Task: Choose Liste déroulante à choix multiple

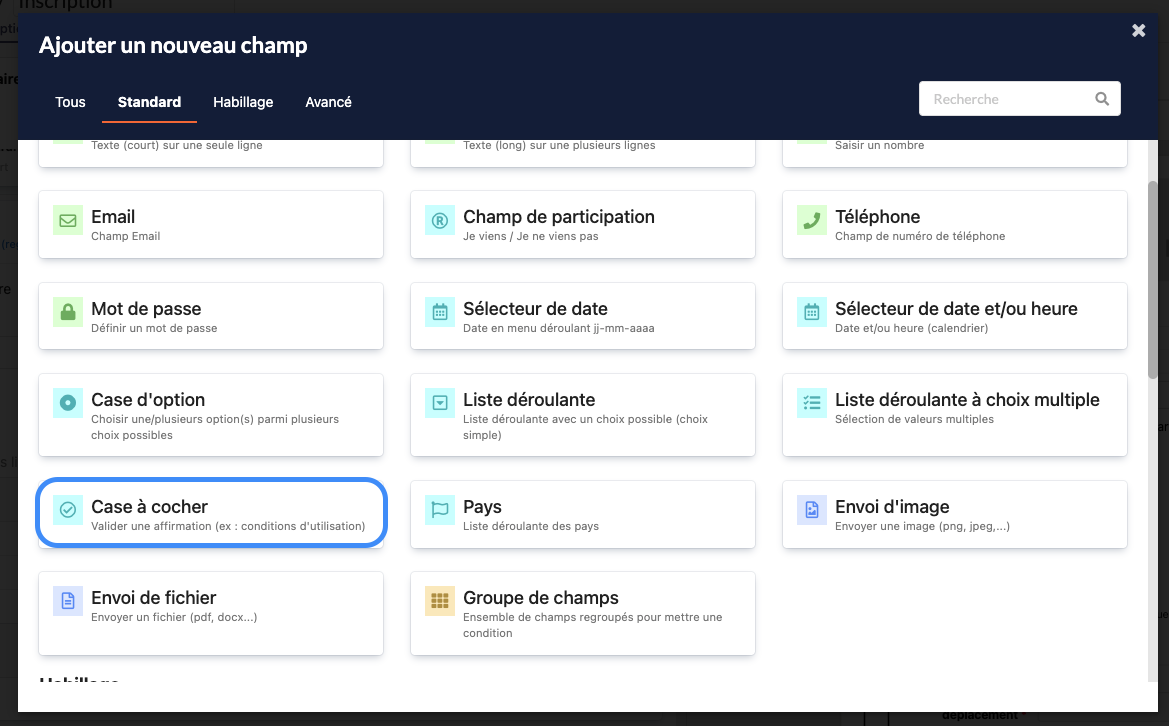Action: pos(954,407)
